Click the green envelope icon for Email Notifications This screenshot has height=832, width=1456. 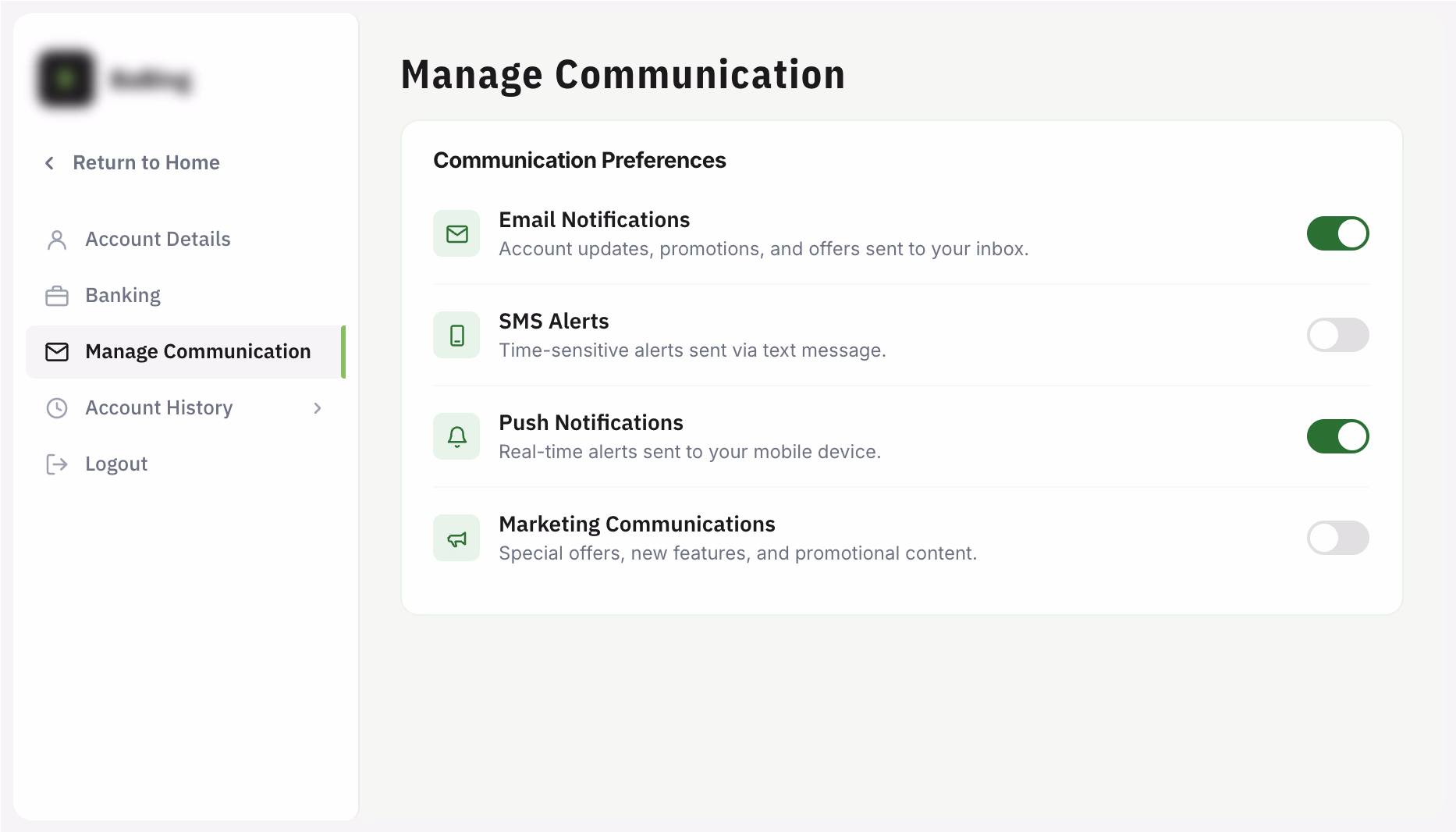click(456, 233)
